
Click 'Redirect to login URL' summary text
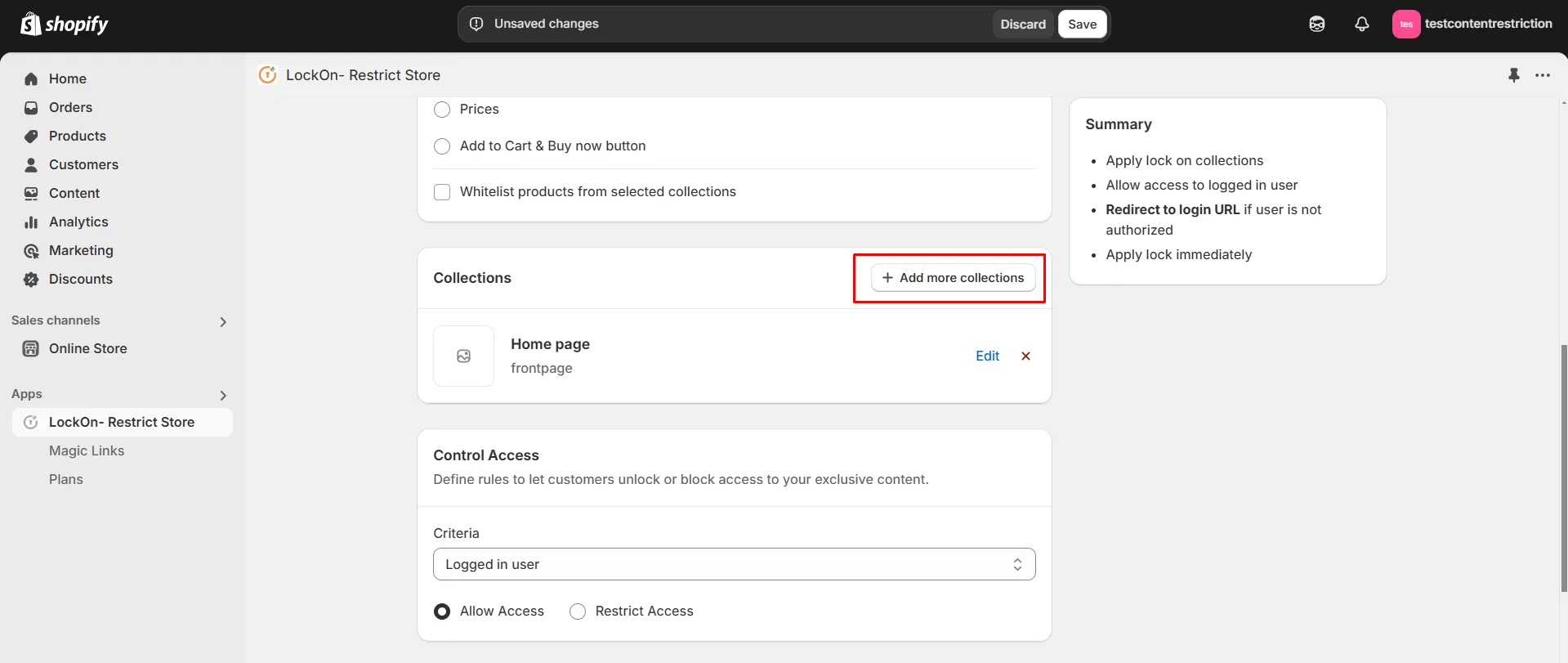tap(1173, 209)
